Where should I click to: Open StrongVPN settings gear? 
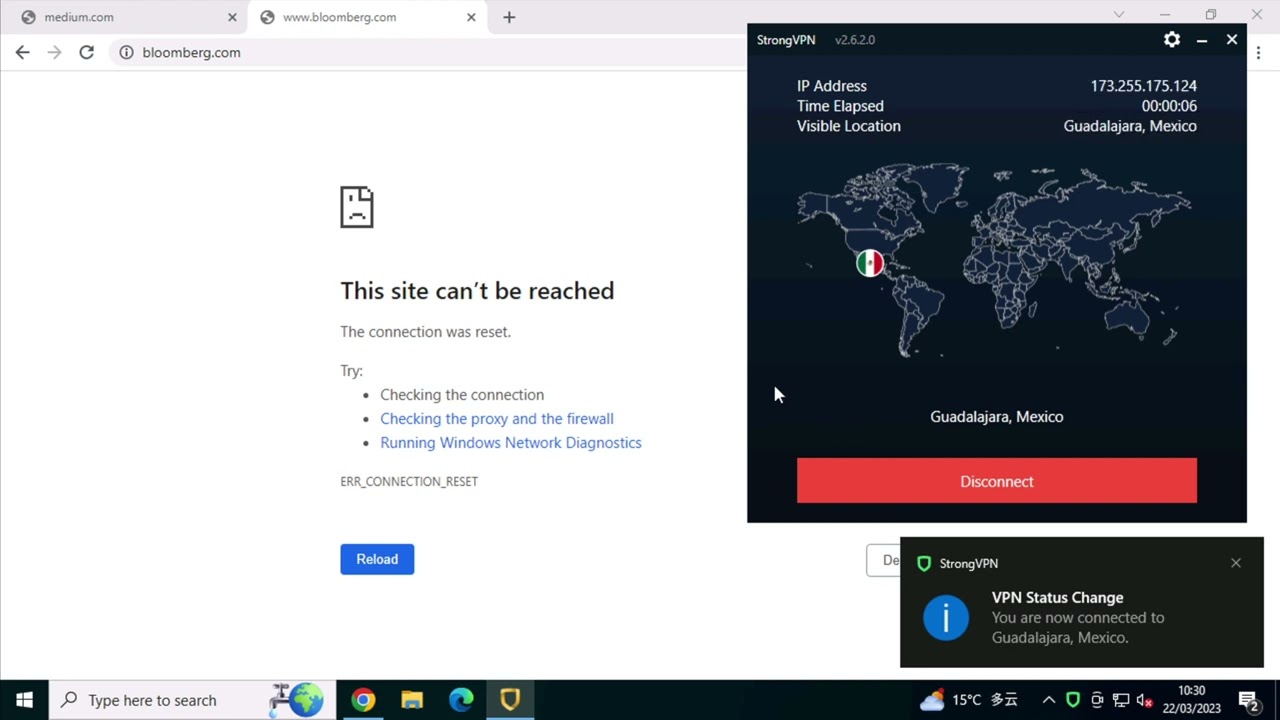click(1172, 40)
